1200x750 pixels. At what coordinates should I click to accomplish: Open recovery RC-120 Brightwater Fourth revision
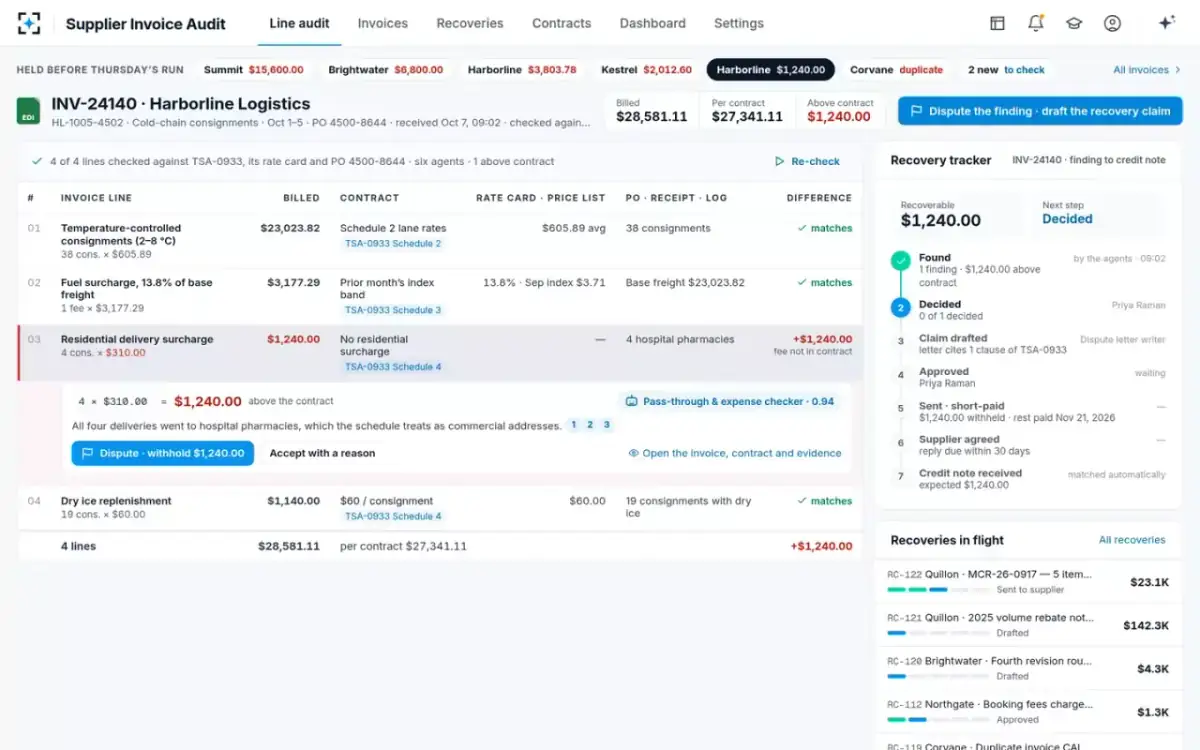click(1028, 668)
